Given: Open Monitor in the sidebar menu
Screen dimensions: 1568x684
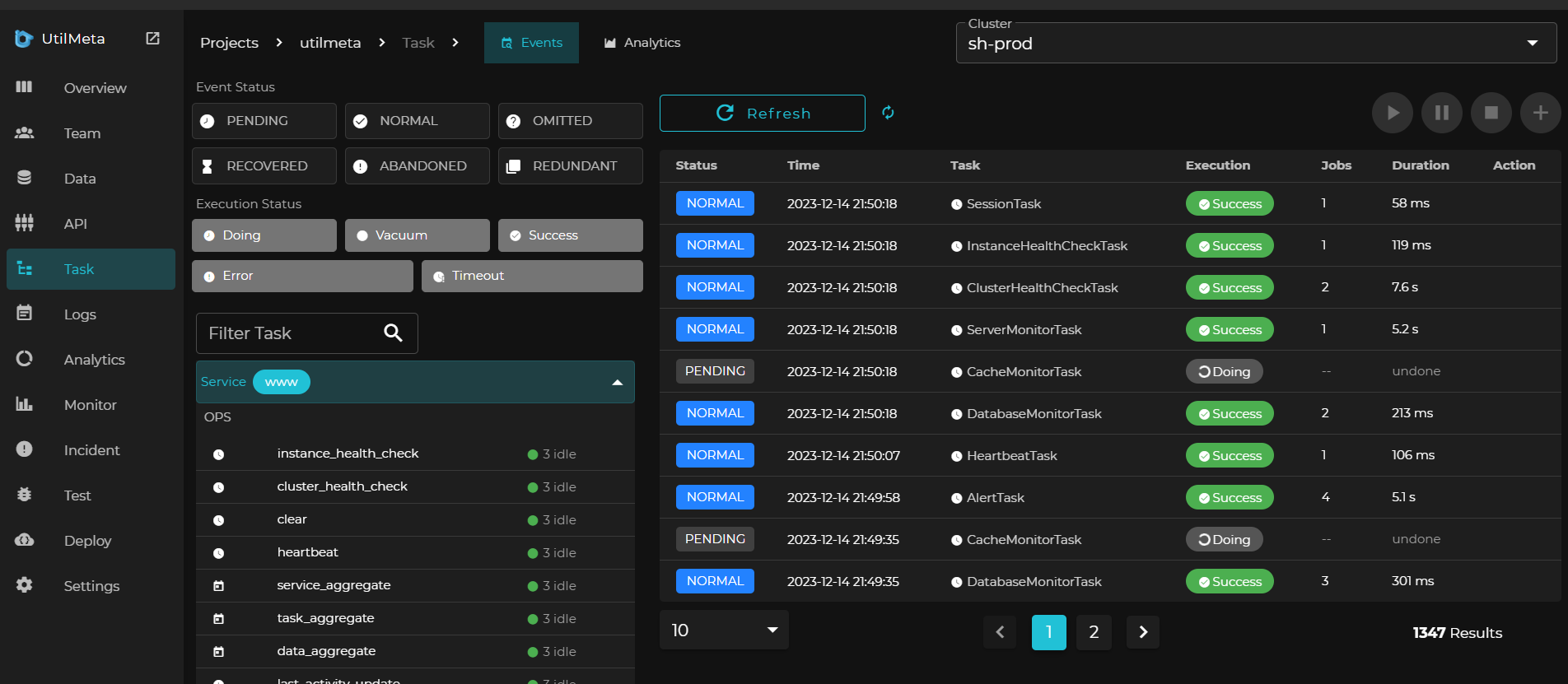Looking at the screenshot, I should 91,405.
